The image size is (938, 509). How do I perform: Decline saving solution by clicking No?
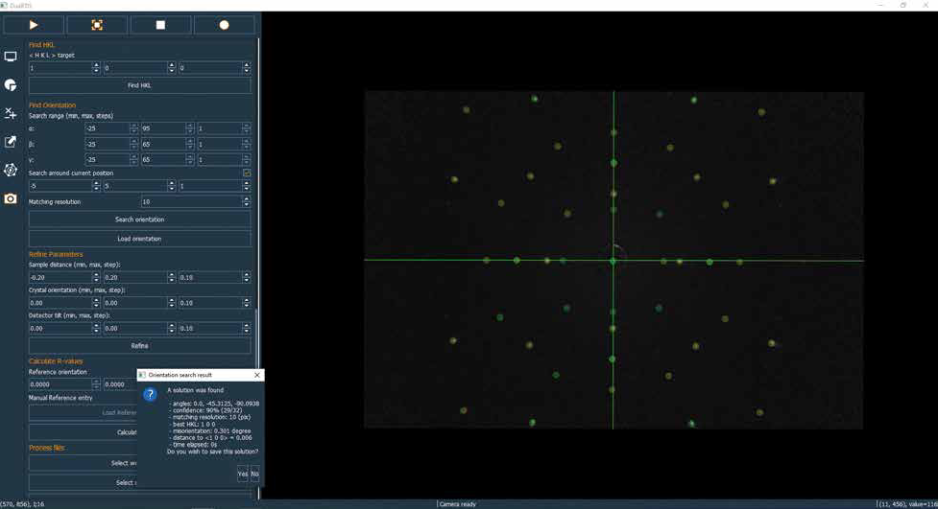255,474
